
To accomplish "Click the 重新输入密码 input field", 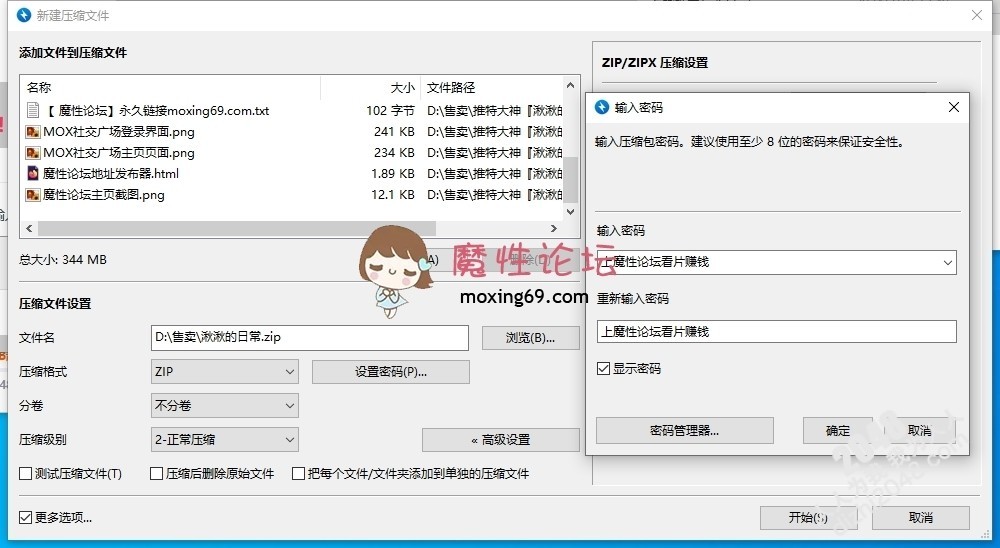I will (x=777, y=331).
